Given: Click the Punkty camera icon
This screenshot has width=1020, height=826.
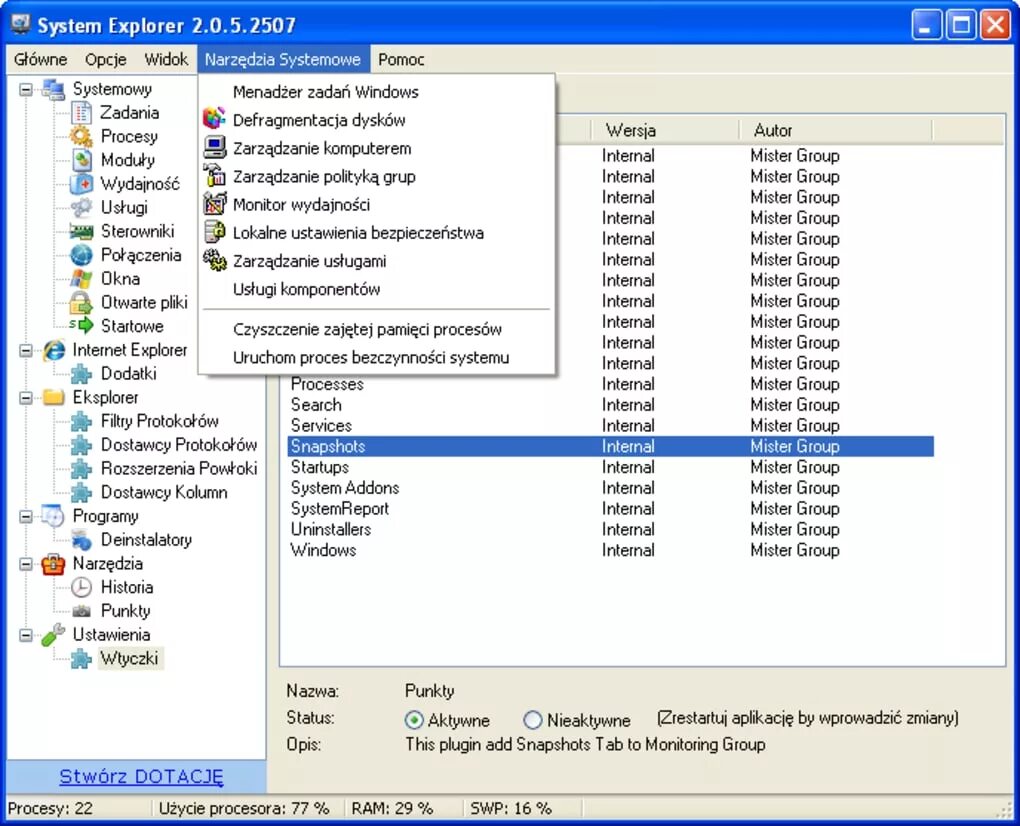Looking at the screenshot, I should pyautogui.click(x=81, y=611).
